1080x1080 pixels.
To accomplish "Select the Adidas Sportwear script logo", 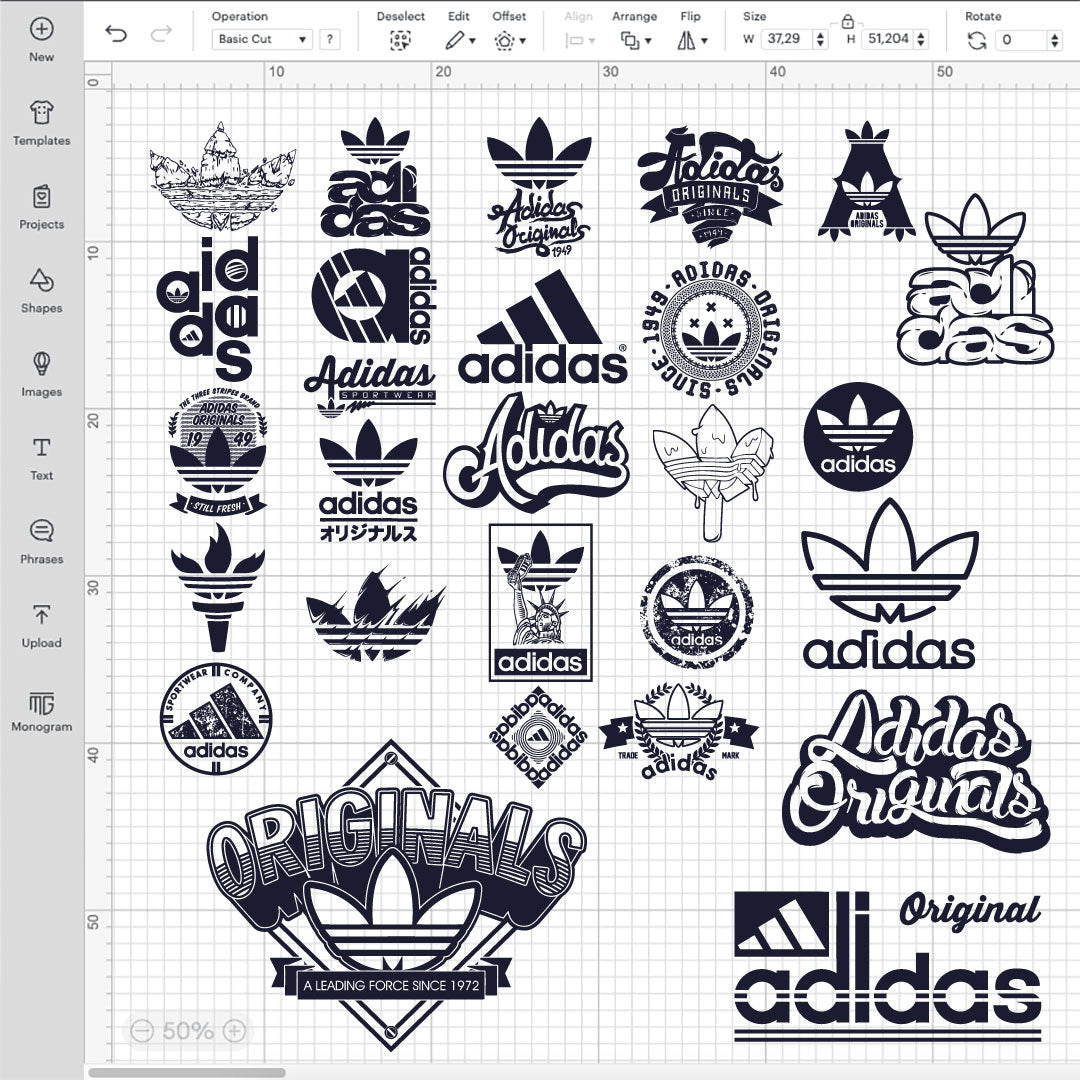I will point(370,386).
